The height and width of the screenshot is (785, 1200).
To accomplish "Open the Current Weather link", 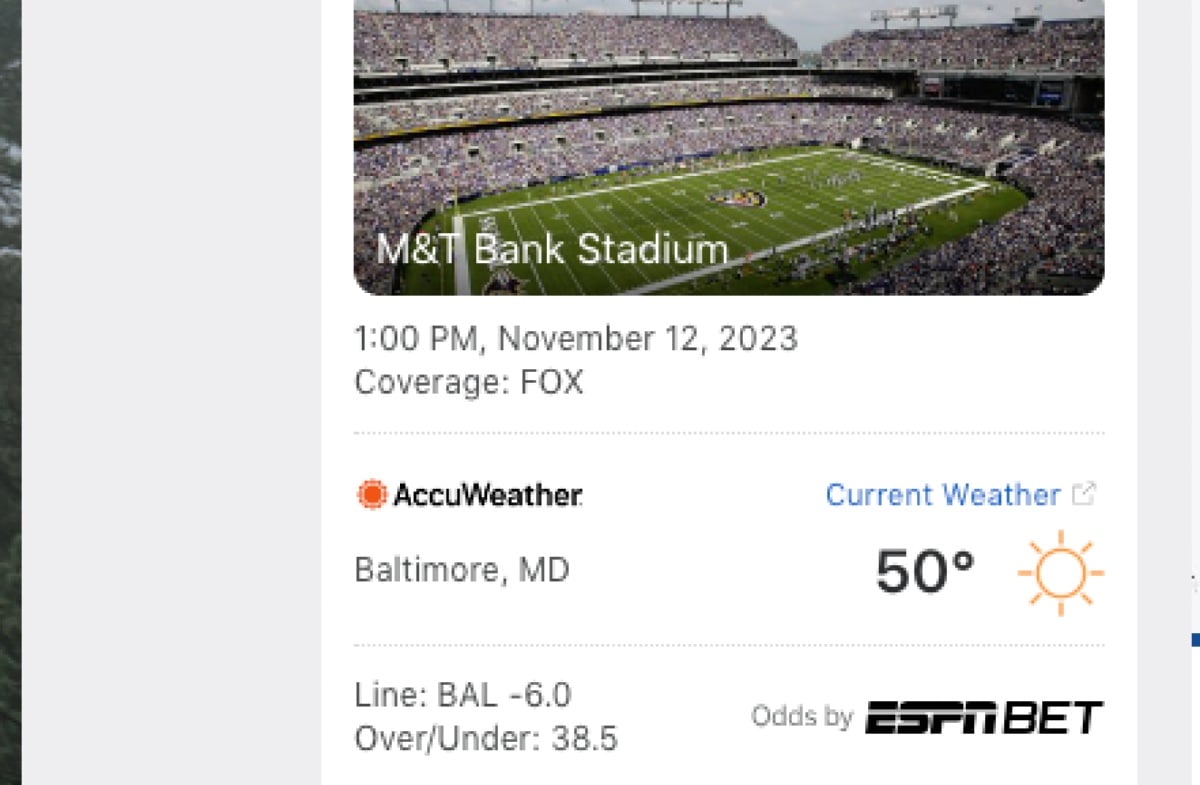I will pyautogui.click(x=943, y=495).
